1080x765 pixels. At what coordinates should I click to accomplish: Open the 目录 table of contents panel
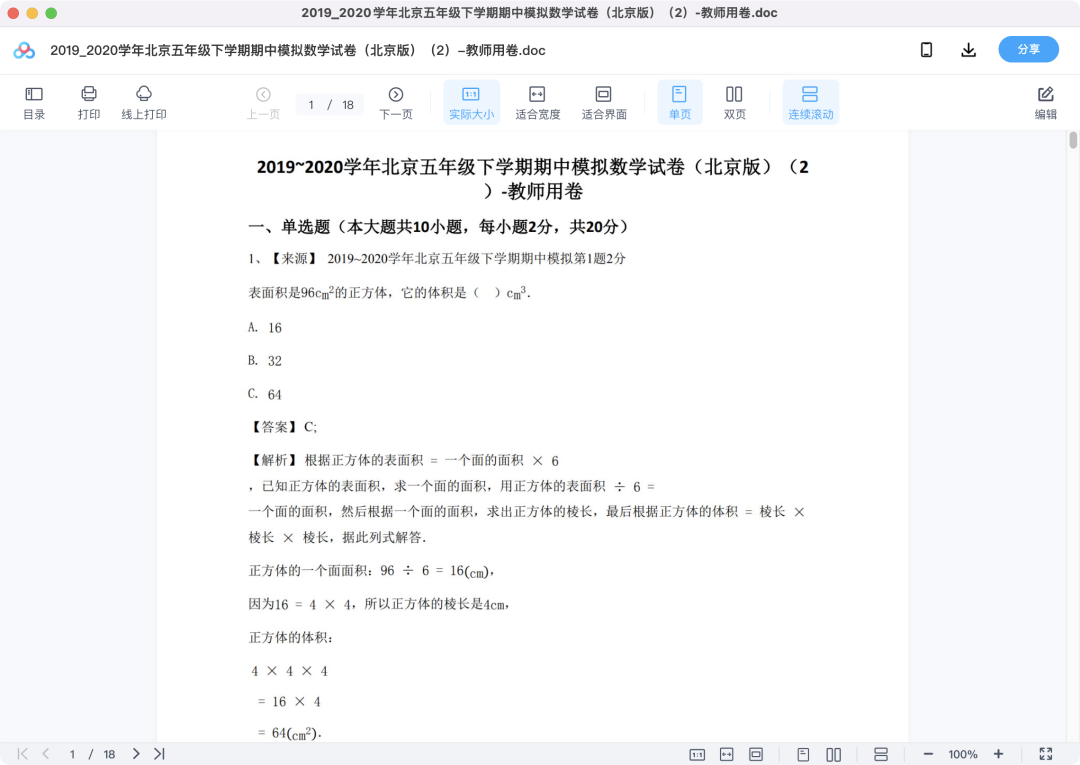click(34, 103)
